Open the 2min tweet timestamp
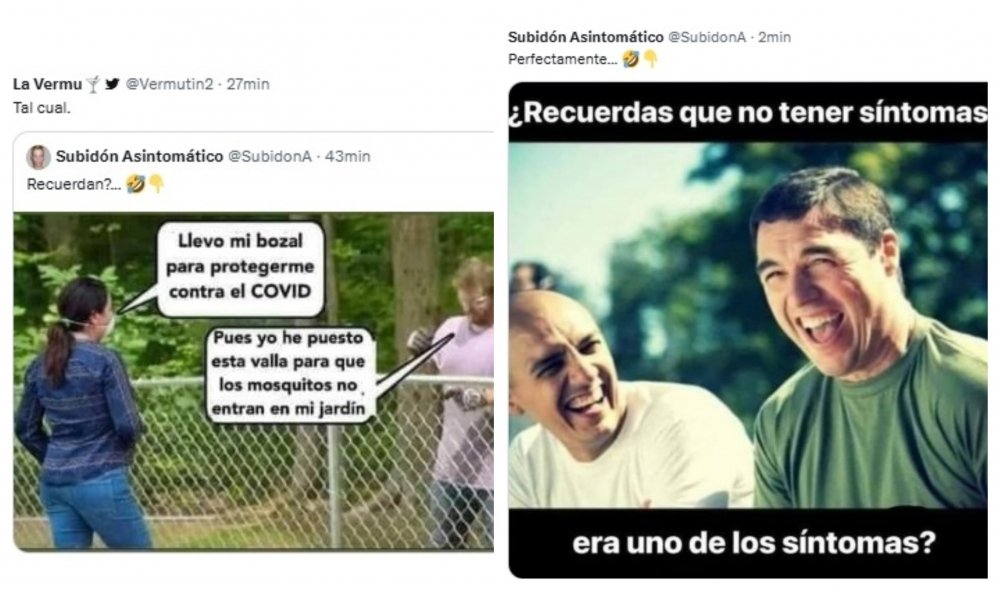Viewport: 1000px width, 600px height. click(774, 37)
